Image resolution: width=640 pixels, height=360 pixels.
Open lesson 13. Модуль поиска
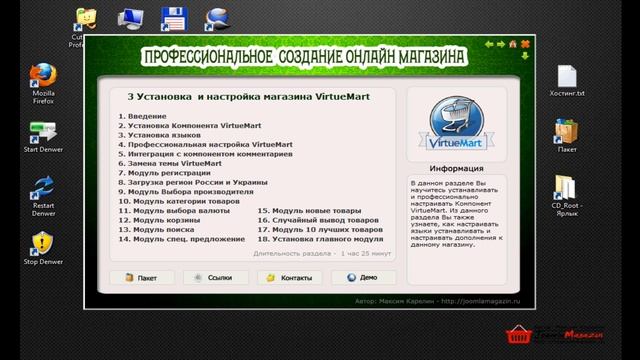156,229
